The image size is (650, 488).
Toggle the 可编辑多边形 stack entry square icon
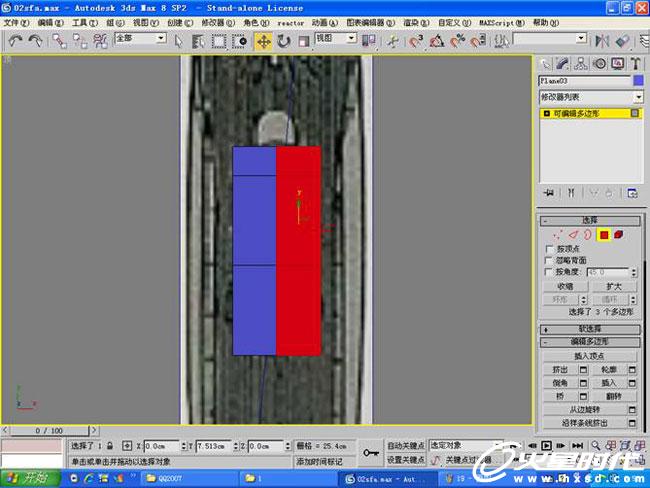click(634, 113)
